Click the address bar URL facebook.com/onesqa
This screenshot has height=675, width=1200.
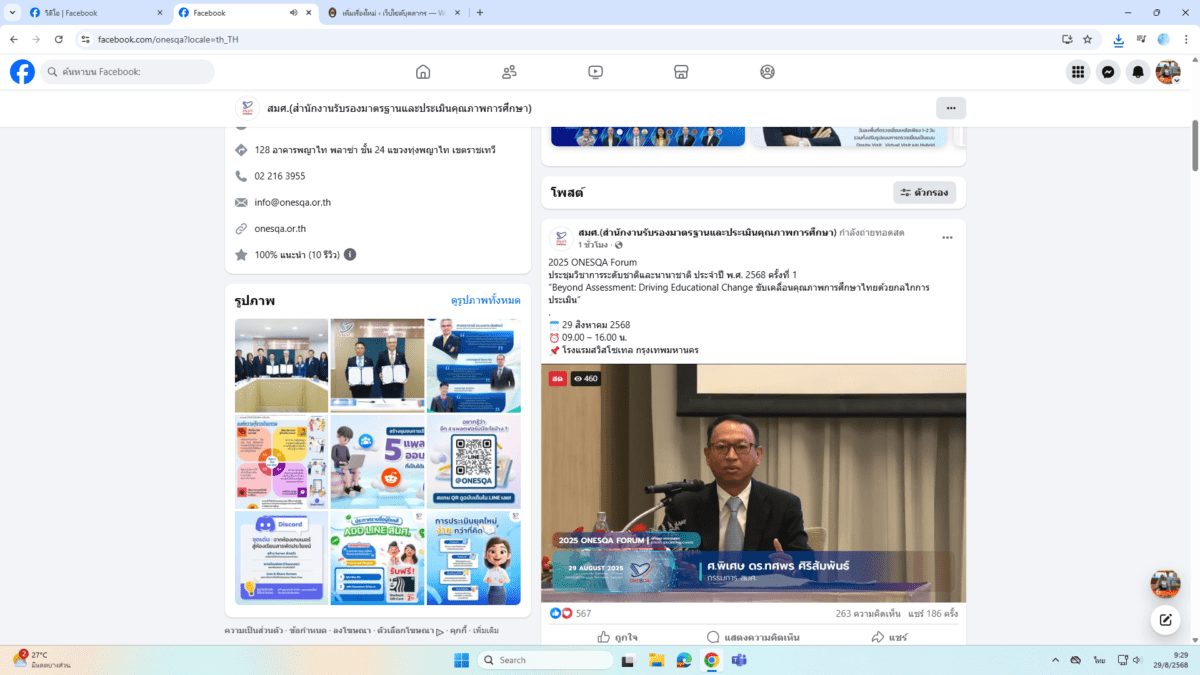pyautogui.click(x=168, y=39)
